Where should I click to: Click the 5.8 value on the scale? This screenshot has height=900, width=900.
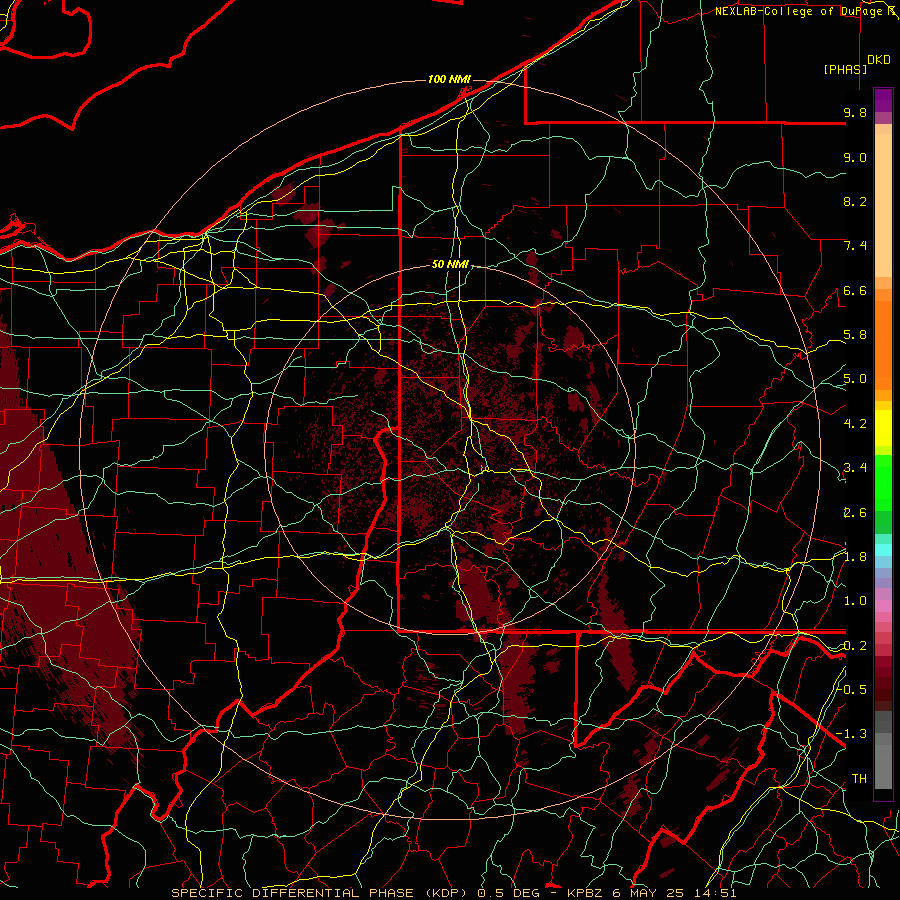point(855,335)
